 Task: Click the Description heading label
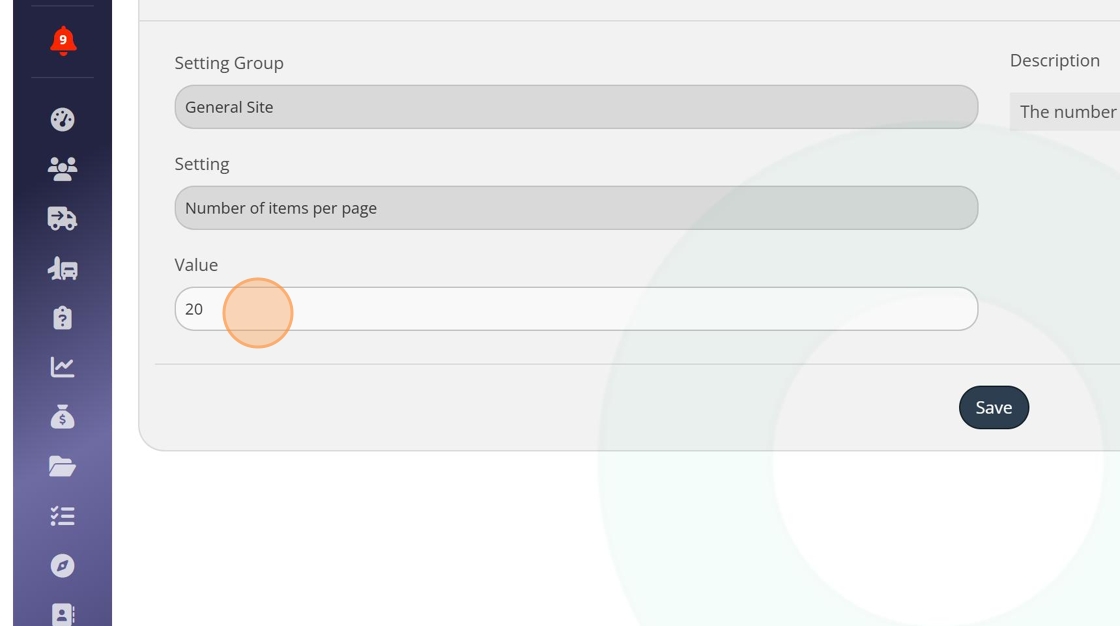coord(1054,61)
